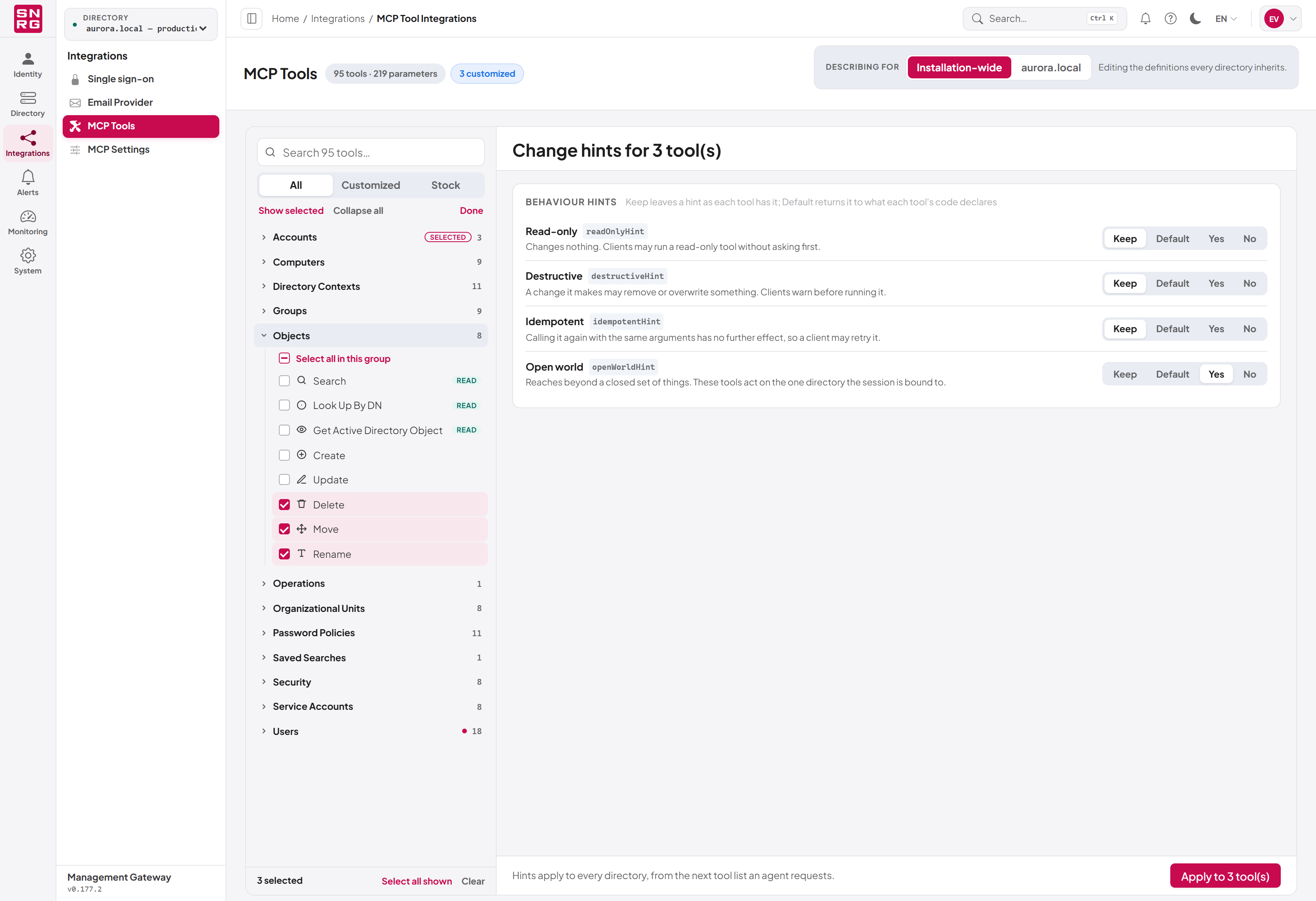Uncheck the Delete tool checkbox
Image resolution: width=1316 pixels, height=901 pixels.
(284, 505)
